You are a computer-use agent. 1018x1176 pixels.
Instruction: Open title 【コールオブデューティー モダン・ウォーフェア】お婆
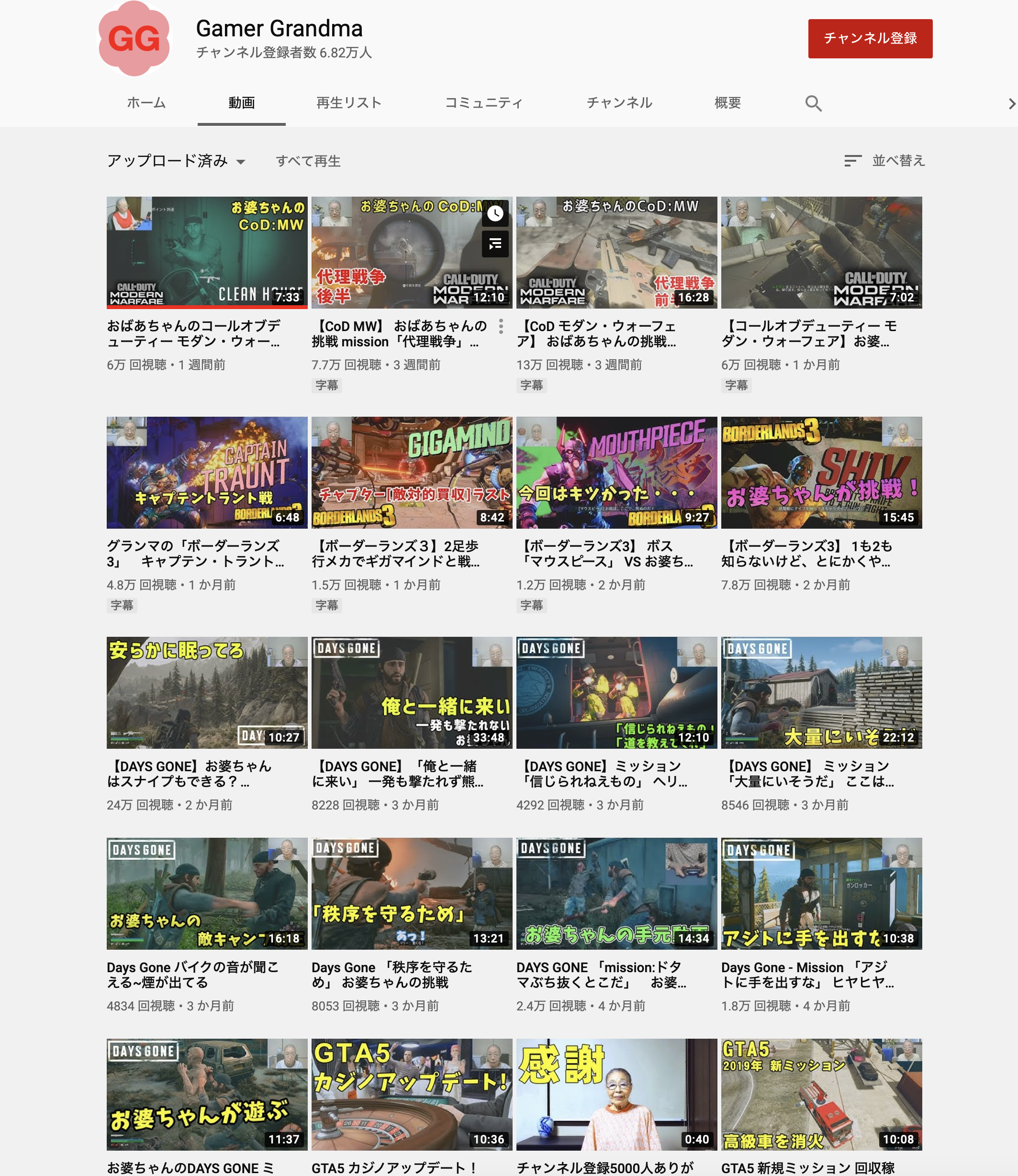click(809, 334)
